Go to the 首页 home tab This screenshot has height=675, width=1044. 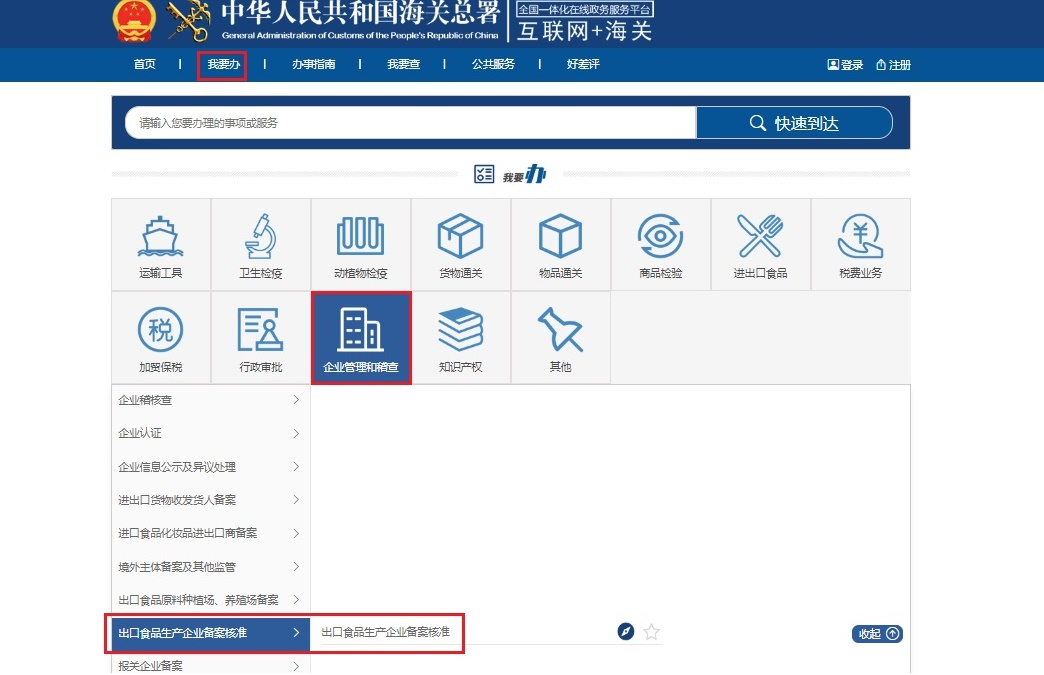pyautogui.click(x=144, y=64)
